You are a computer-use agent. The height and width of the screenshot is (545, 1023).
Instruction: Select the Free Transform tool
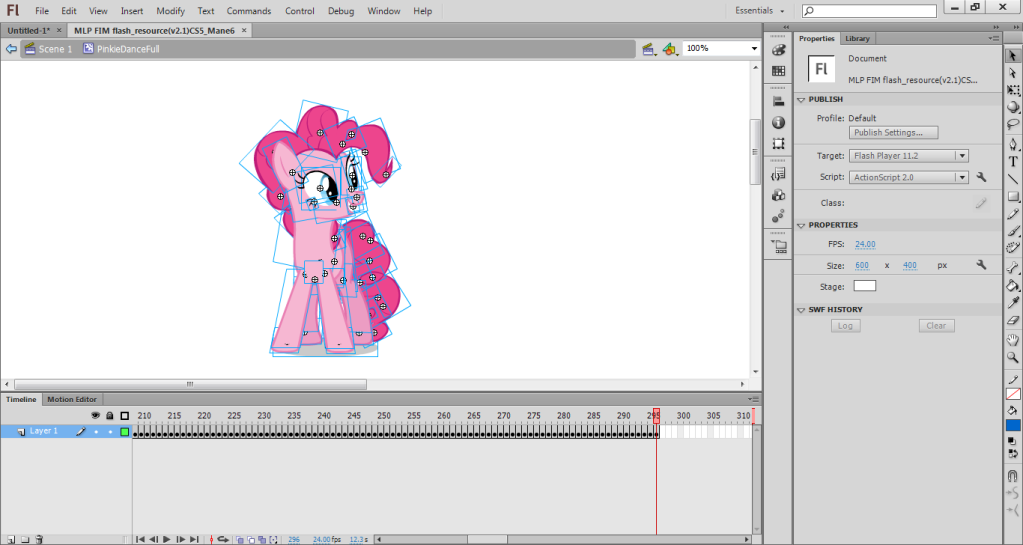(1013, 91)
